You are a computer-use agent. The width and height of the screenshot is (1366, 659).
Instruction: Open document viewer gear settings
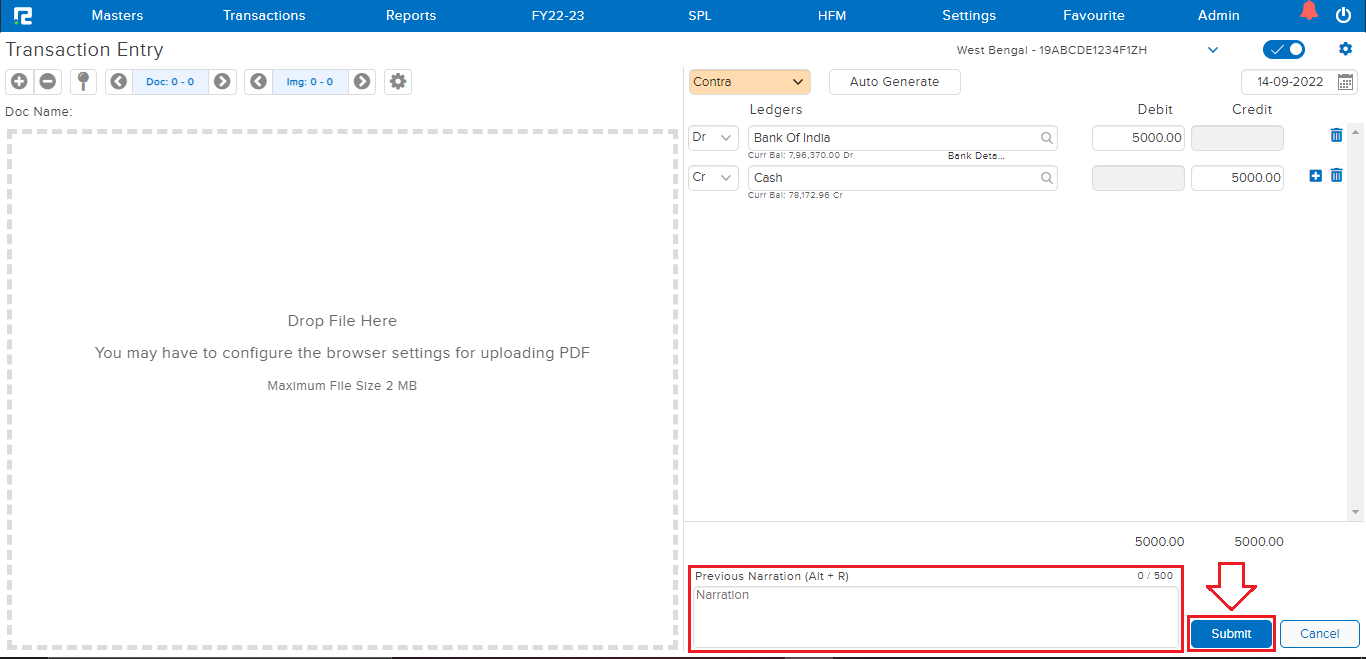click(x=398, y=82)
